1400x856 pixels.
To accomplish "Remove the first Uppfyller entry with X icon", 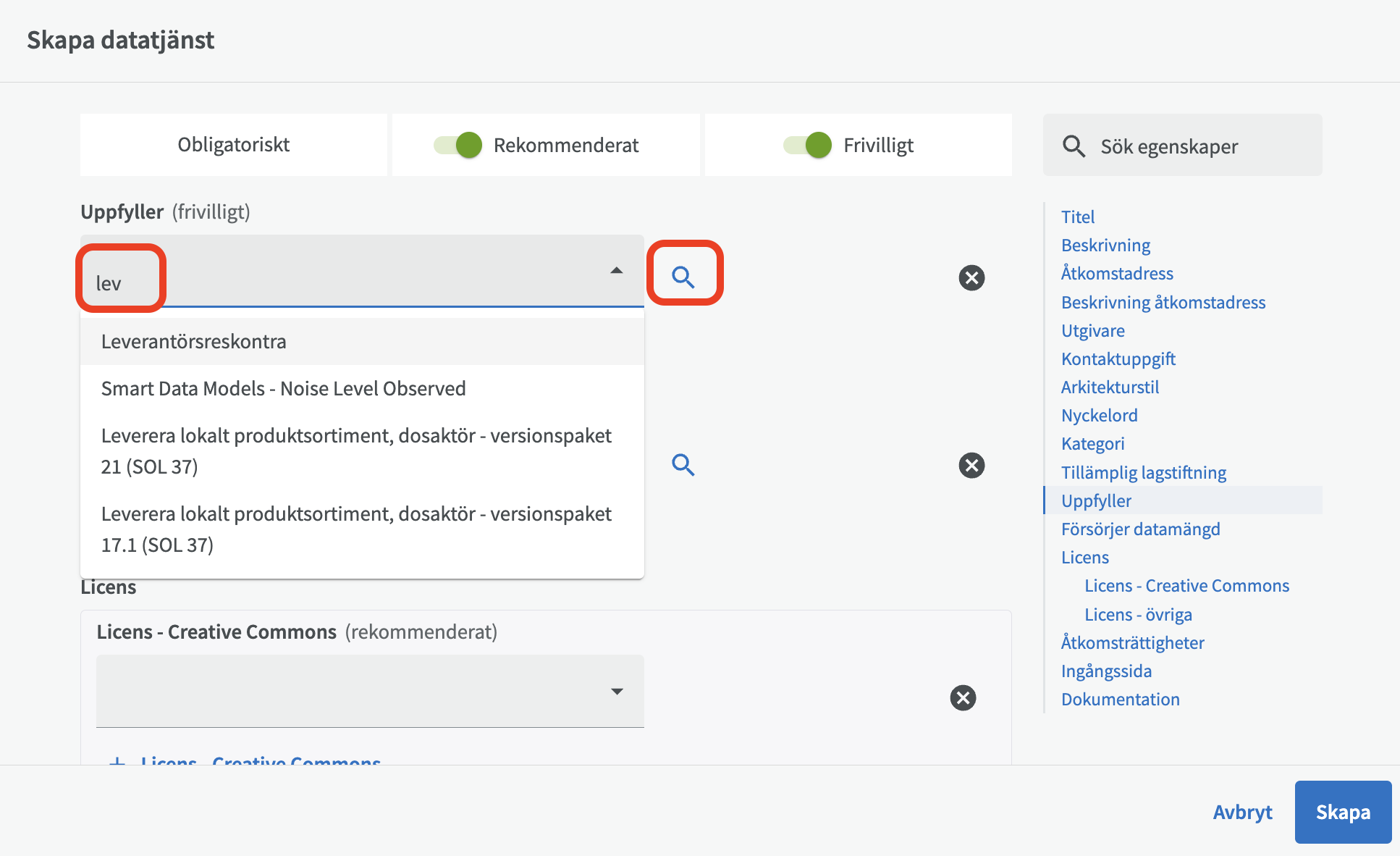I will (971, 277).
